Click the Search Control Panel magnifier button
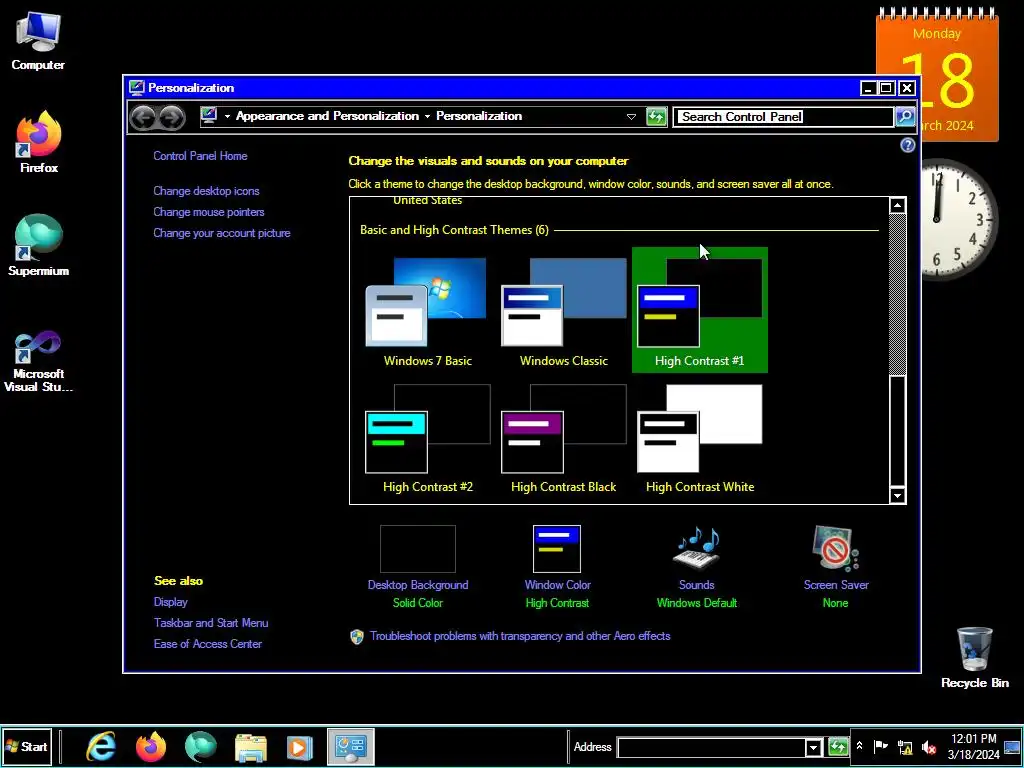1024x768 pixels. click(904, 117)
